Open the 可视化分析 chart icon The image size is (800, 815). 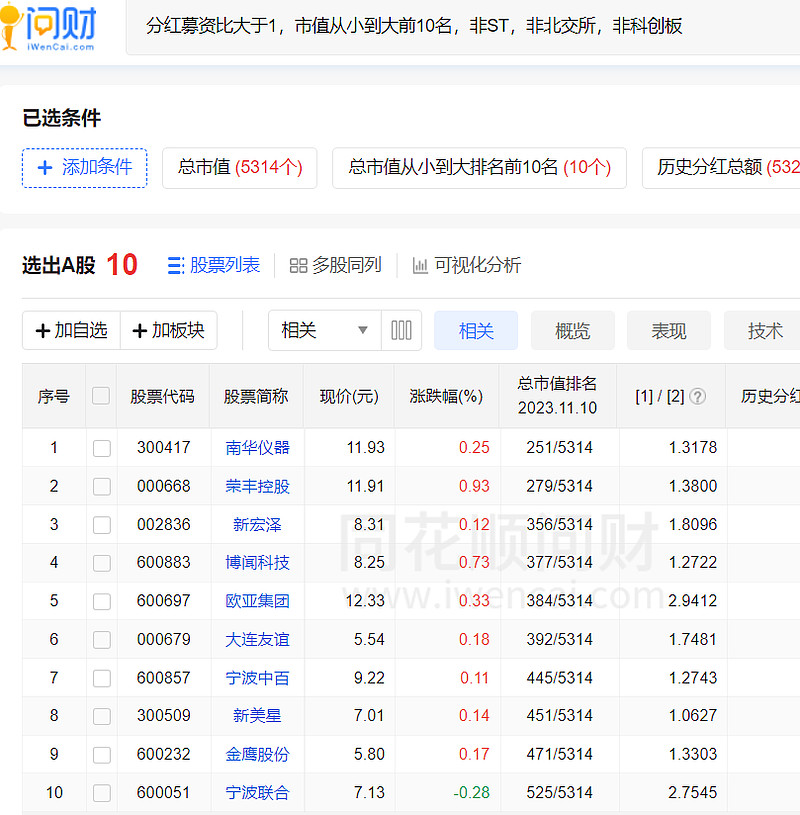pos(421,265)
